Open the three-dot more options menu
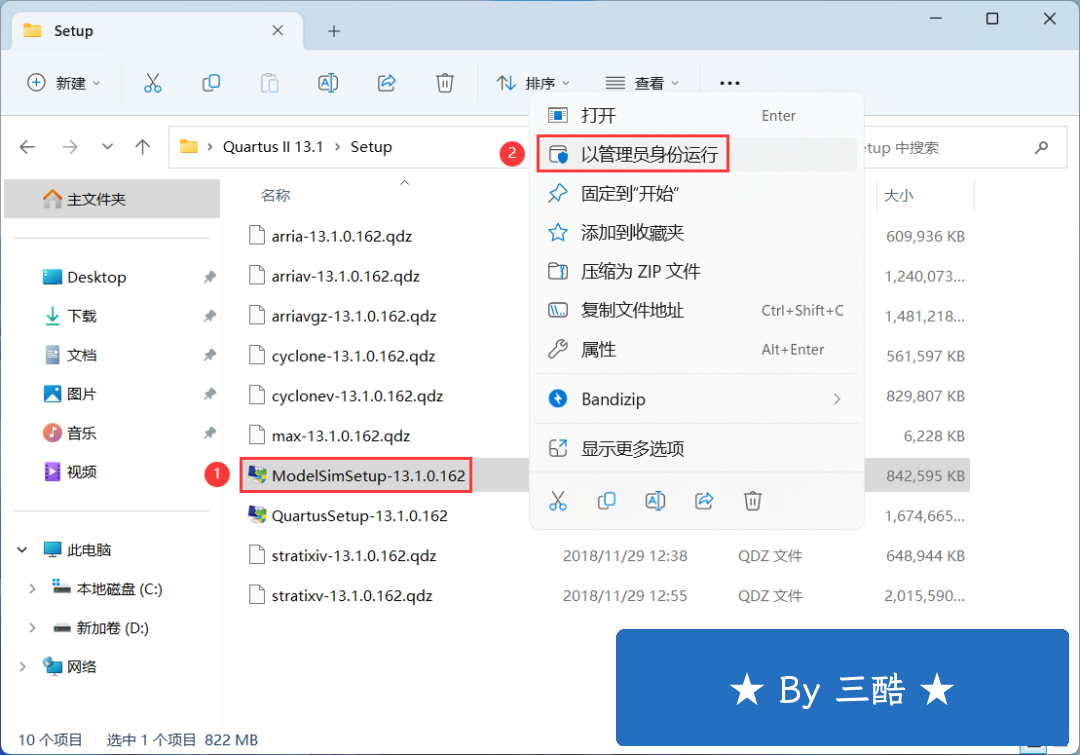The width and height of the screenshot is (1080, 755). pyautogui.click(x=729, y=83)
